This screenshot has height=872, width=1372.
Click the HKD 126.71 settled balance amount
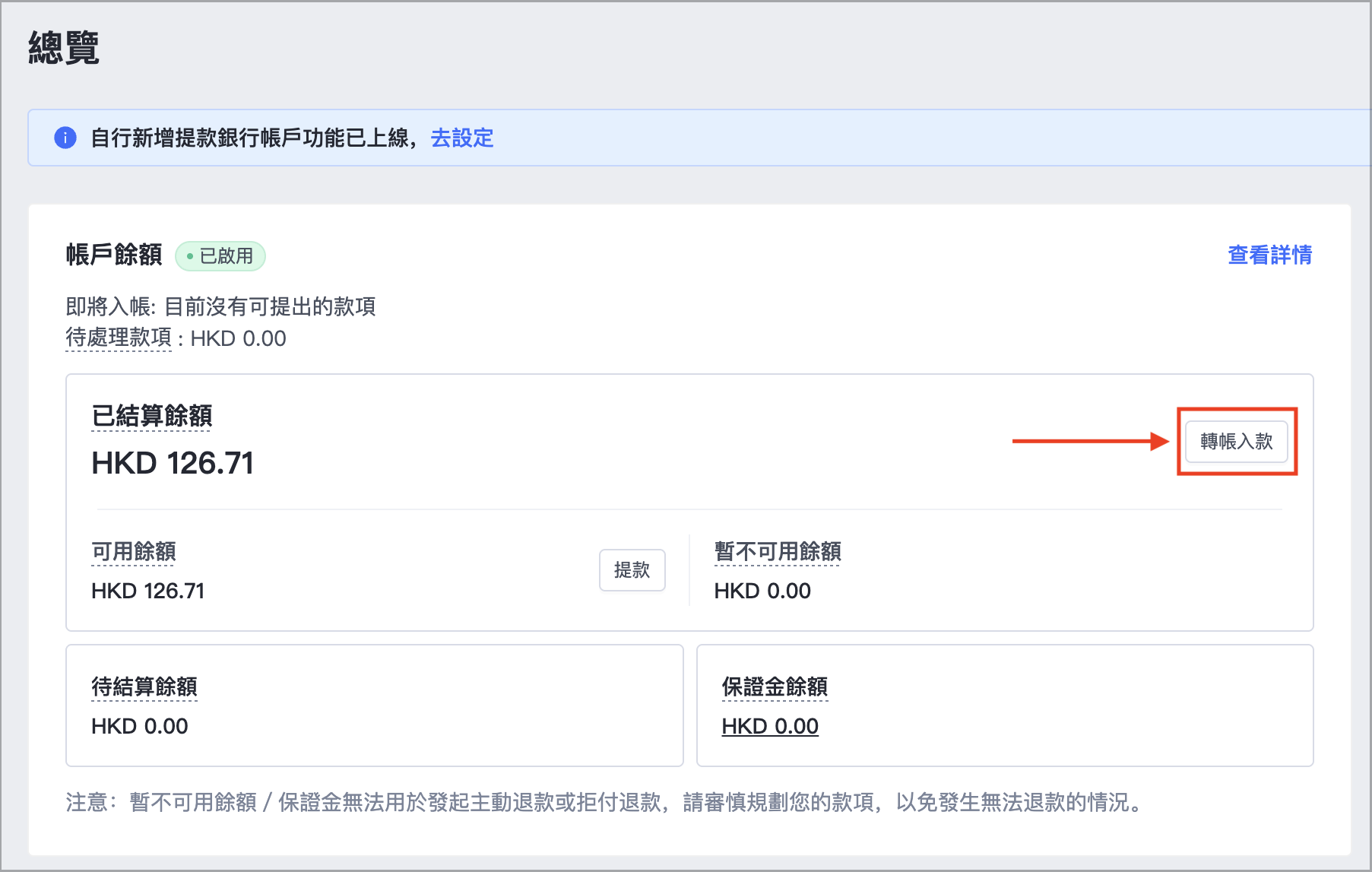(x=173, y=463)
